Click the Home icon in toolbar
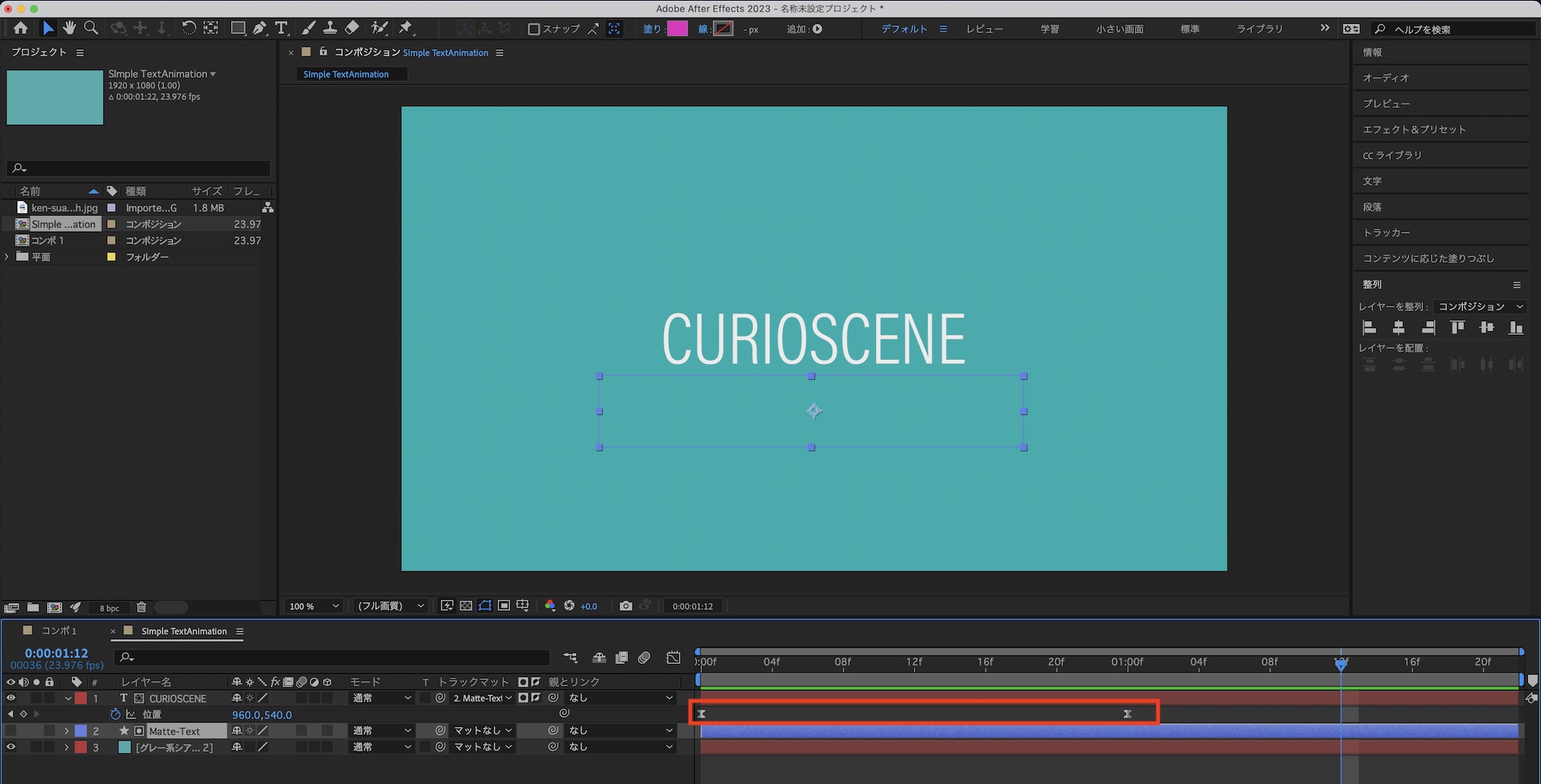 [x=21, y=28]
